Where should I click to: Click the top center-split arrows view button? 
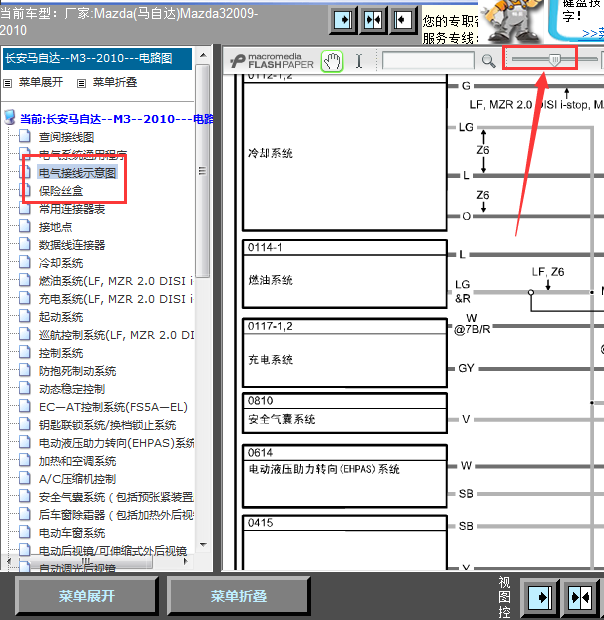tap(372, 20)
